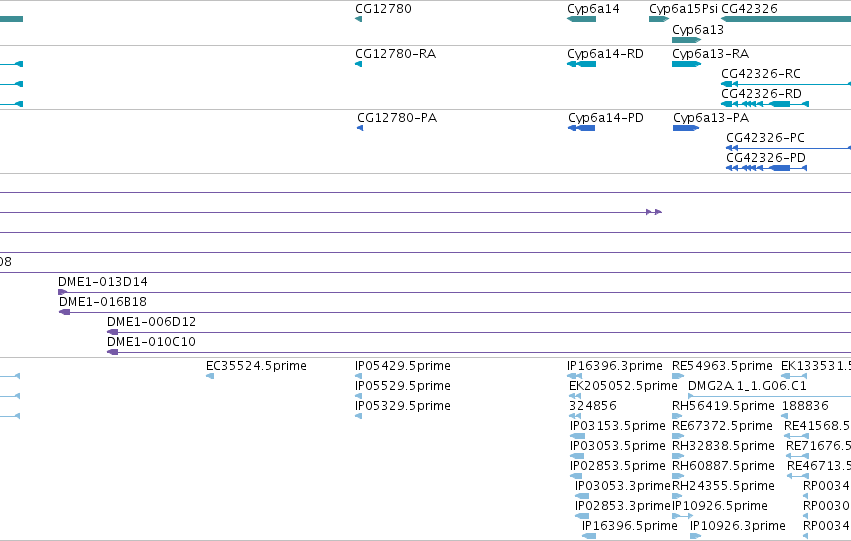Viewport: 851px width, 541px height.
Task: Select the CG12780 gene feature label
Action: 383,9
